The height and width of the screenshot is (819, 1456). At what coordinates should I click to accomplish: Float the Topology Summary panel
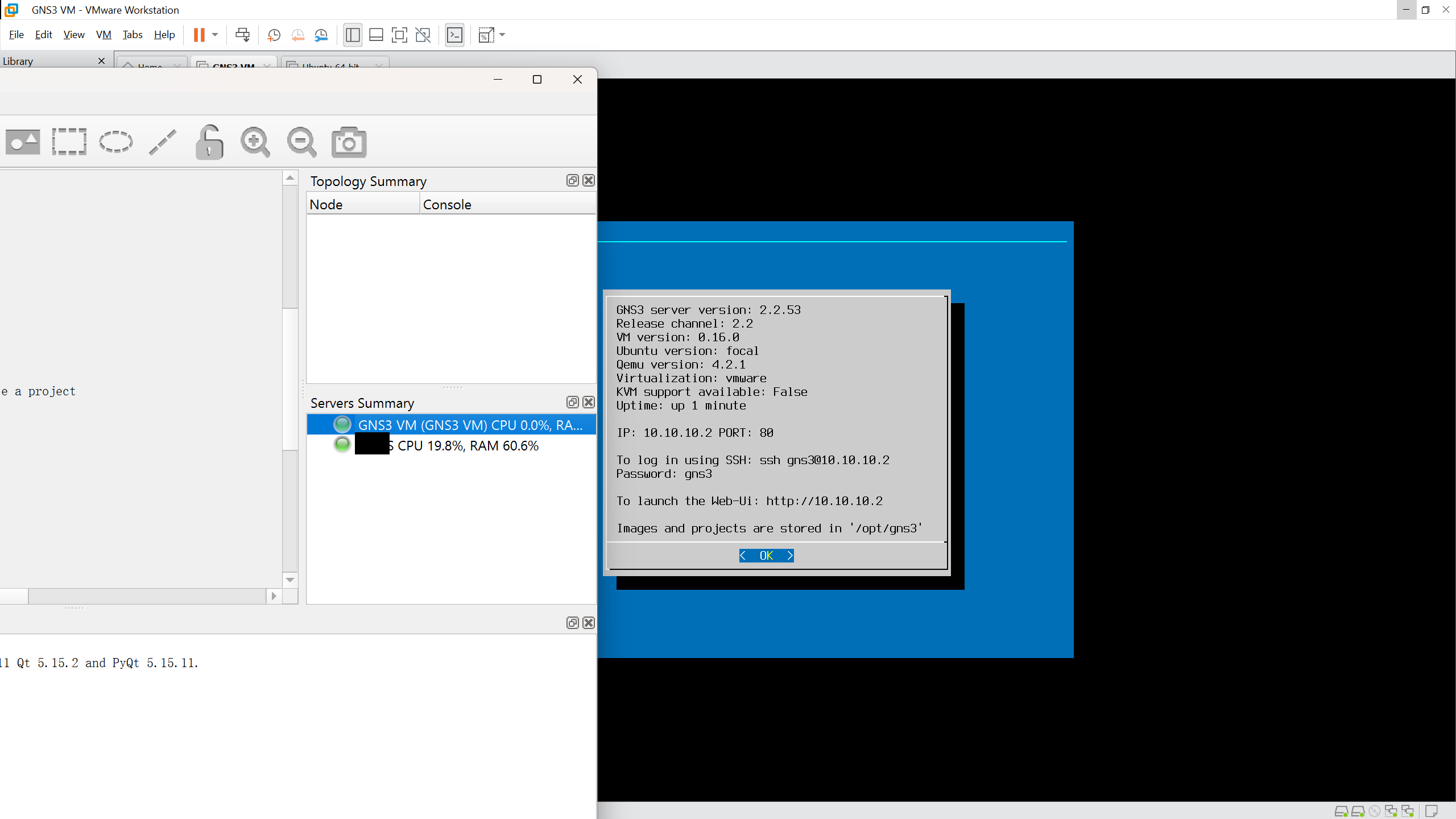(x=572, y=180)
